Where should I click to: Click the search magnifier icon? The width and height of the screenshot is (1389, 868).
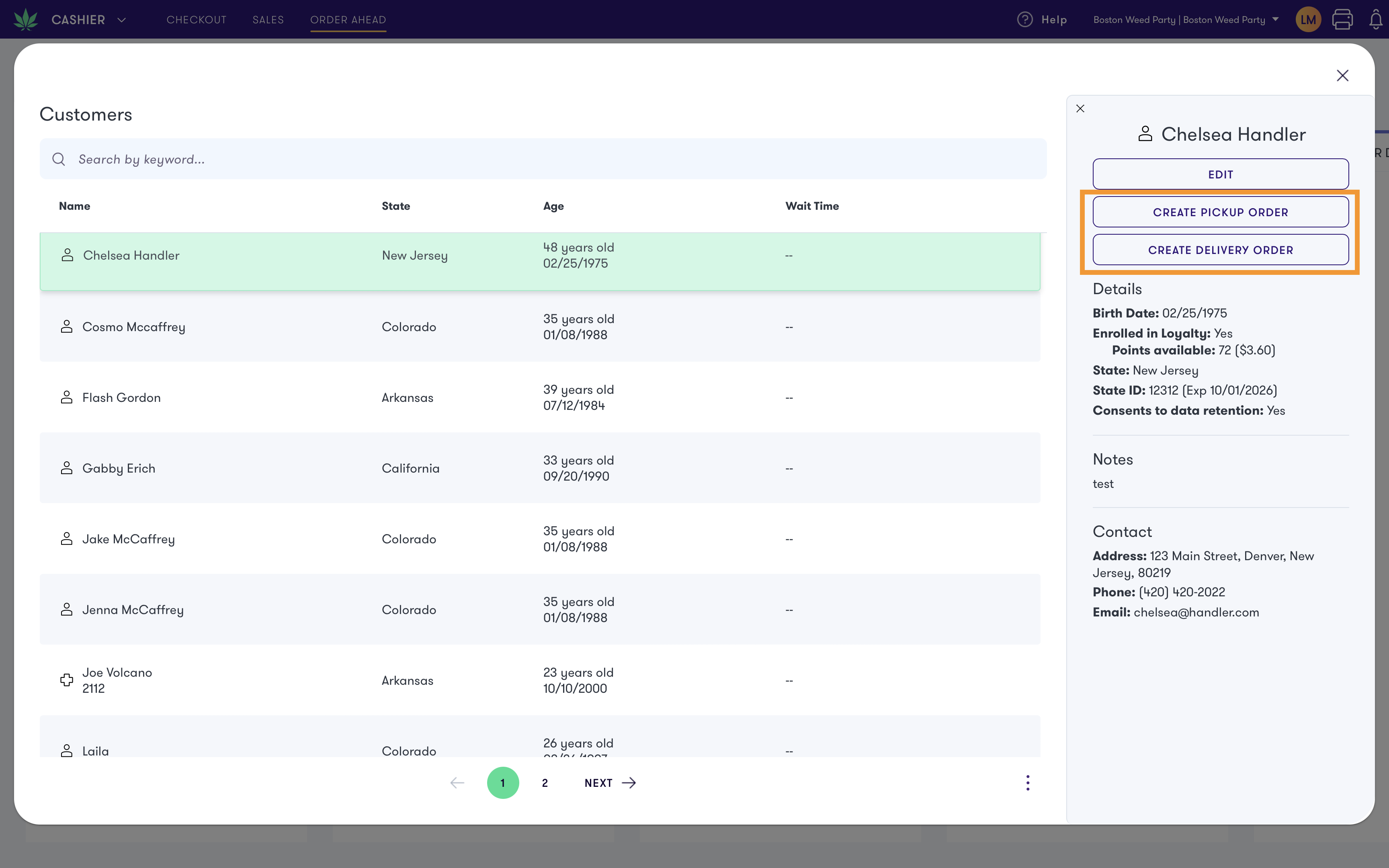pos(59,159)
